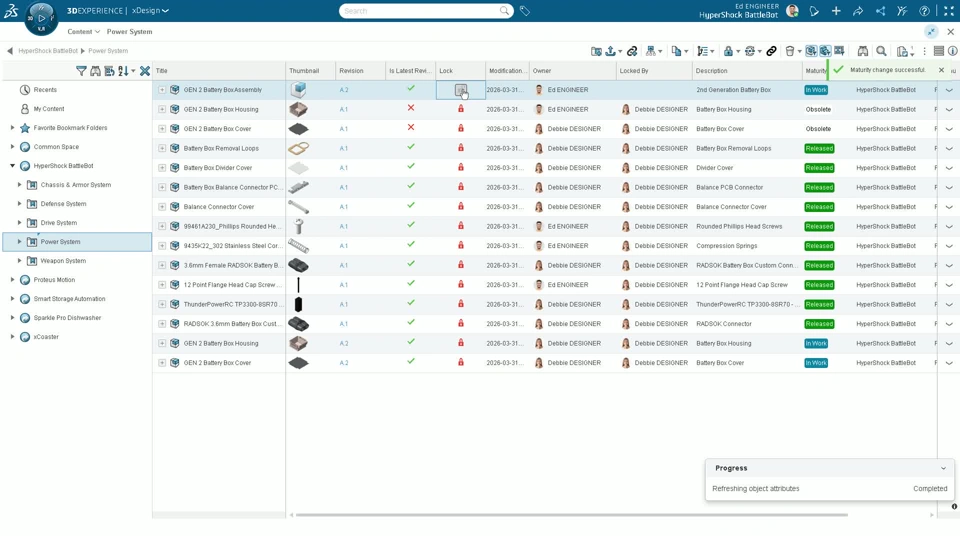The height and width of the screenshot is (540, 960).
Task: Click the notifications bell icon
Action: tap(814, 11)
